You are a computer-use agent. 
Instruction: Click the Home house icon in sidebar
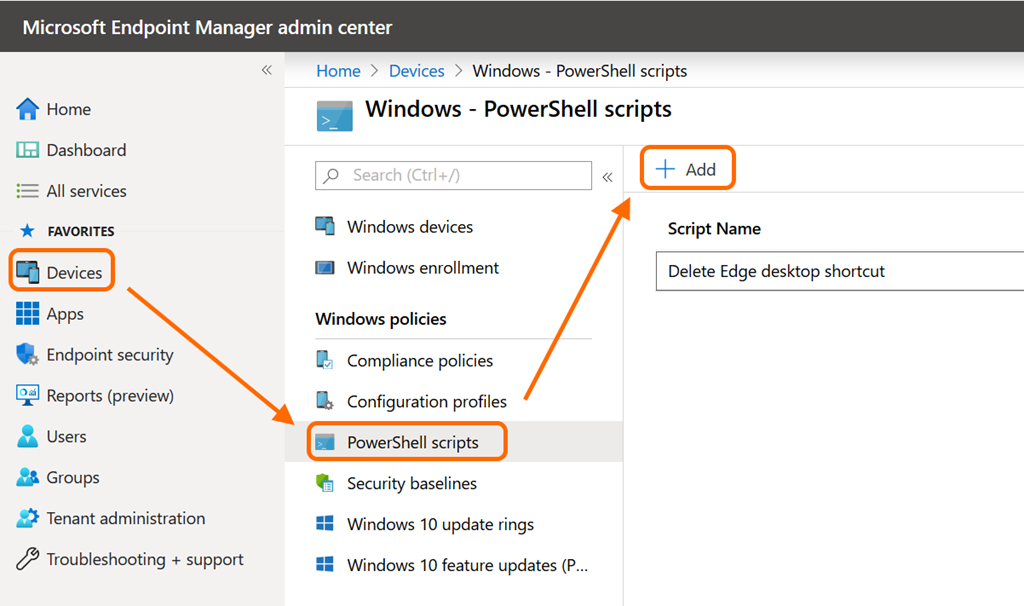(x=28, y=109)
